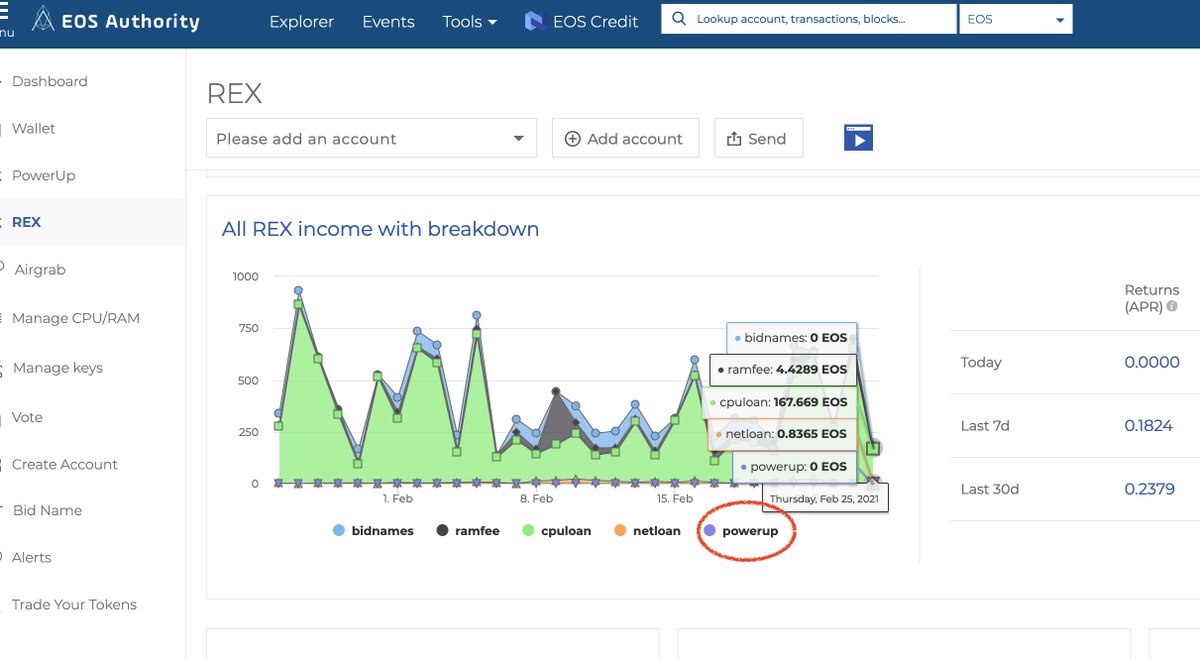This screenshot has width=1200, height=659.
Task: Click the plus icon in Add account
Action: (573, 139)
